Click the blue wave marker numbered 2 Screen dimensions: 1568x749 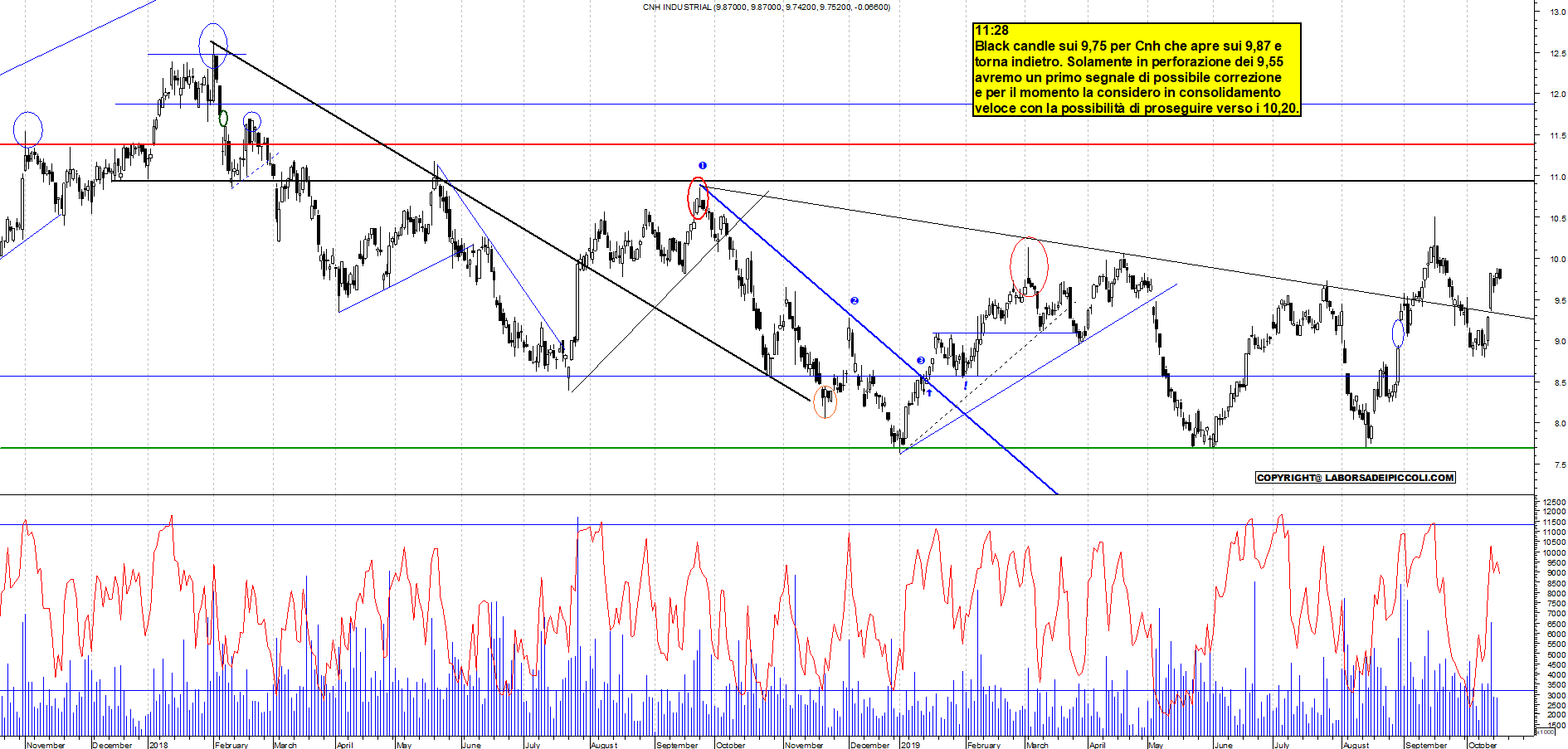[855, 301]
